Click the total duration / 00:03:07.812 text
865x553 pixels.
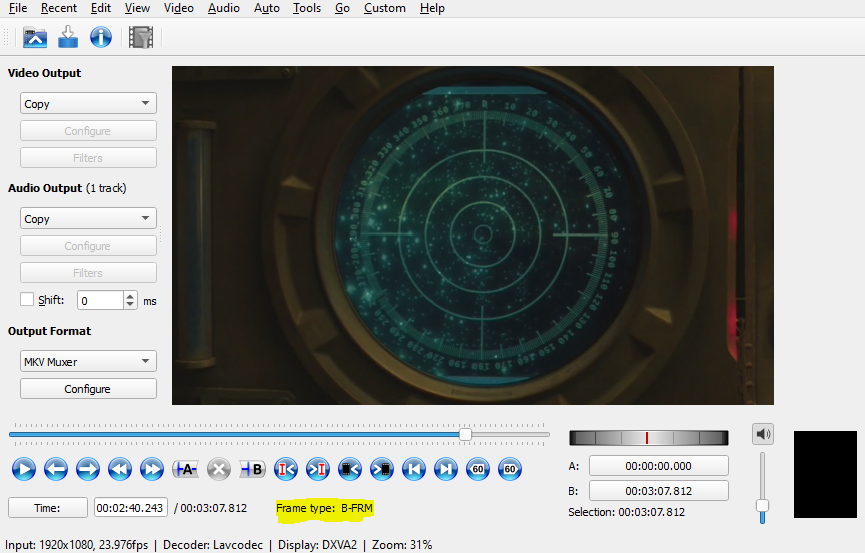coord(210,508)
